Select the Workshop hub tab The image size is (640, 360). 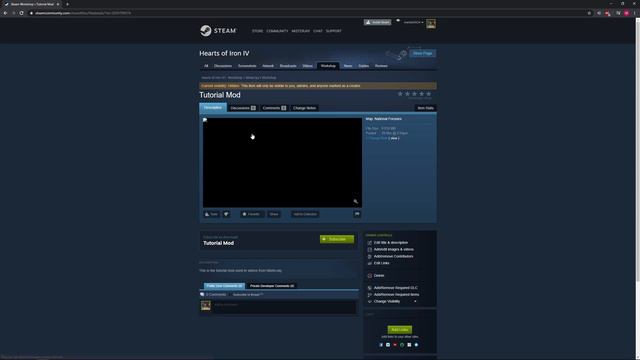click(x=328, y=66)
